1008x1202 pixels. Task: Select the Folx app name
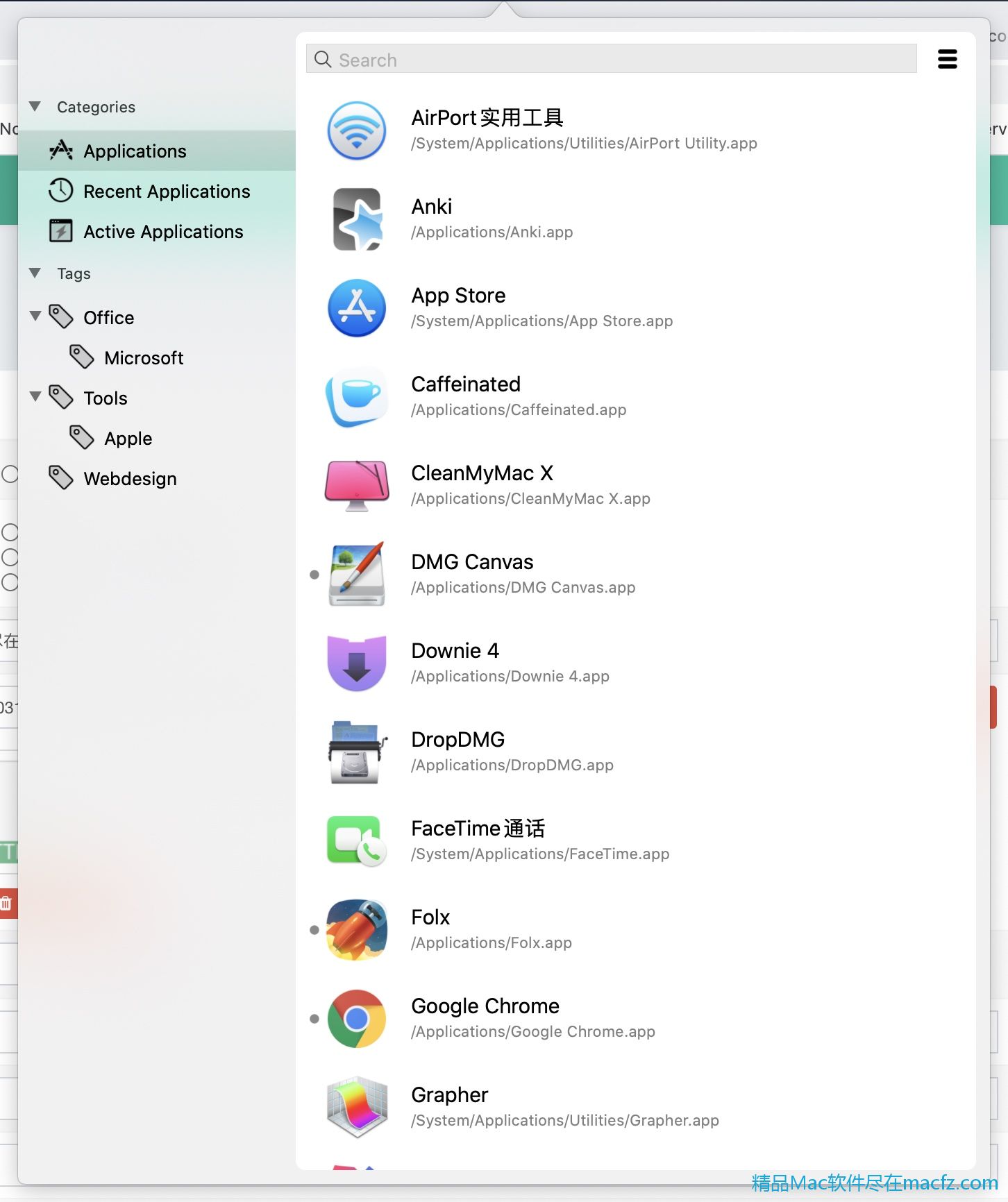(430, 917)
